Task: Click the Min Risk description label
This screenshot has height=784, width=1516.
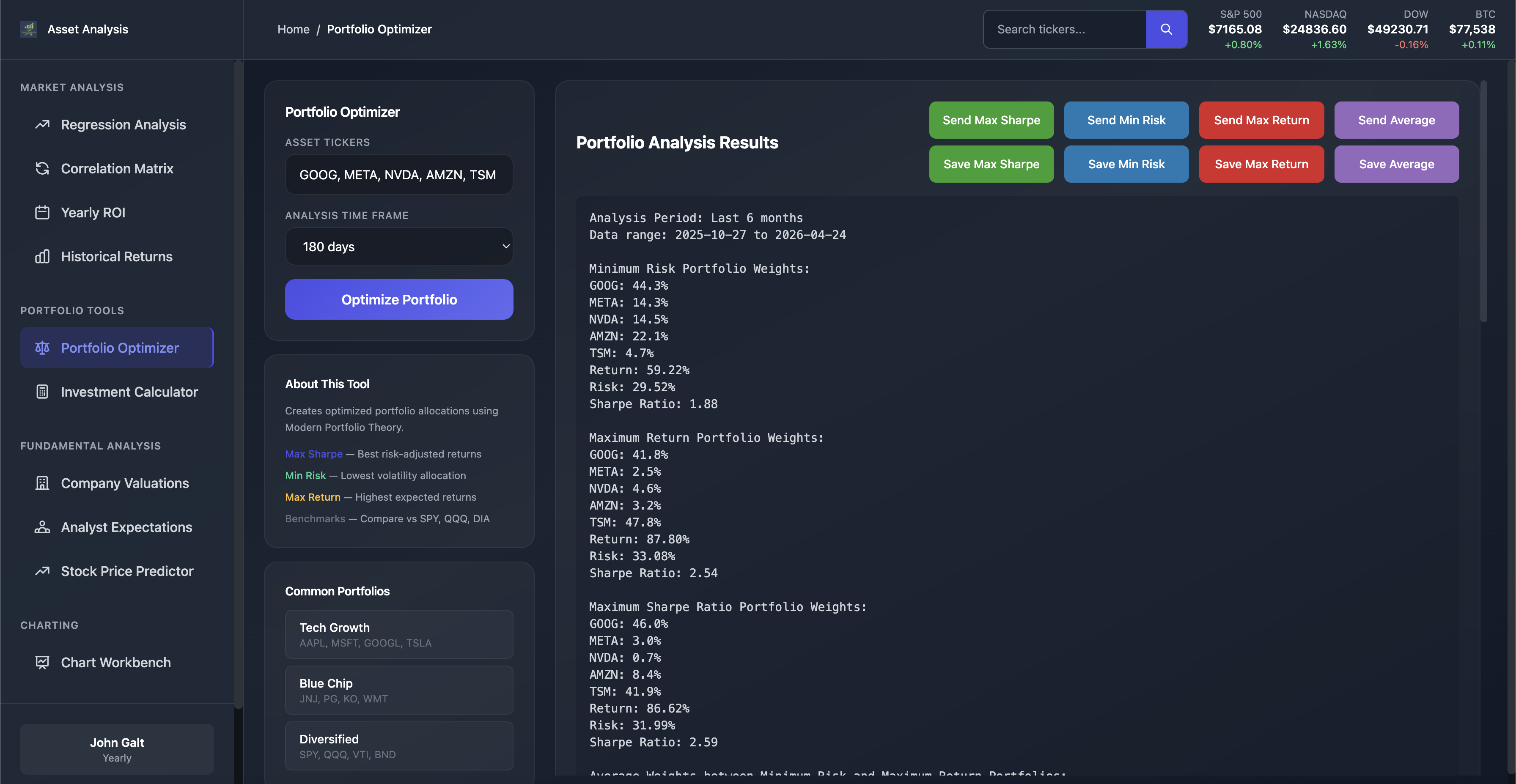Action: coord(305,475)
